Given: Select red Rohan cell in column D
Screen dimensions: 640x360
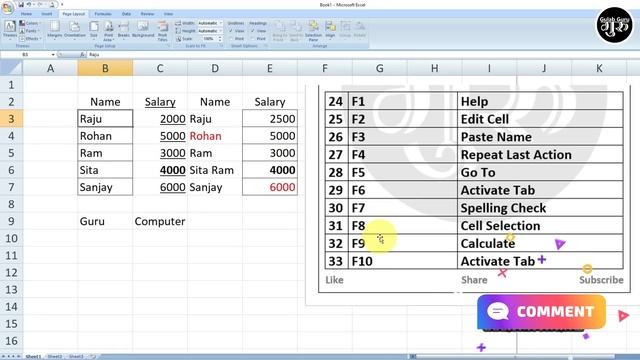Looking at the screenshot, I should [x=215, y=136].
